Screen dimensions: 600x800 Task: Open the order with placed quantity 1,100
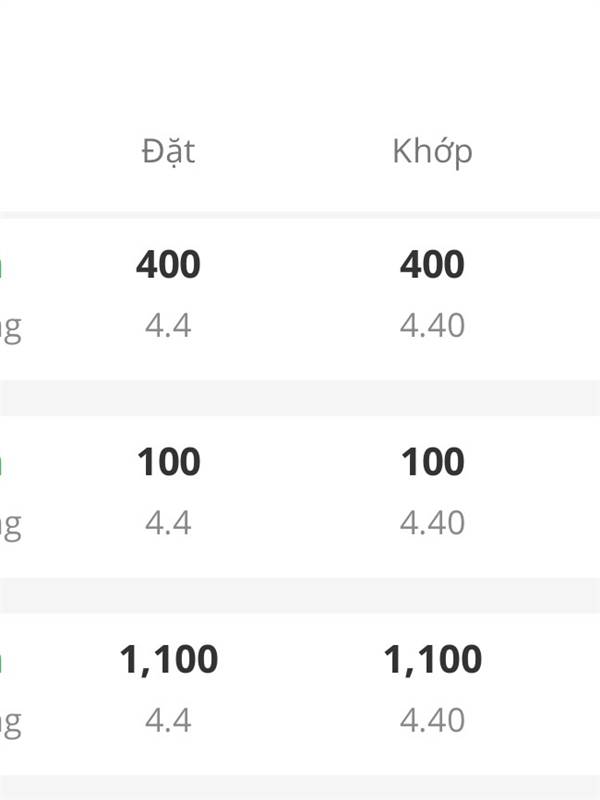pos(168,660)
